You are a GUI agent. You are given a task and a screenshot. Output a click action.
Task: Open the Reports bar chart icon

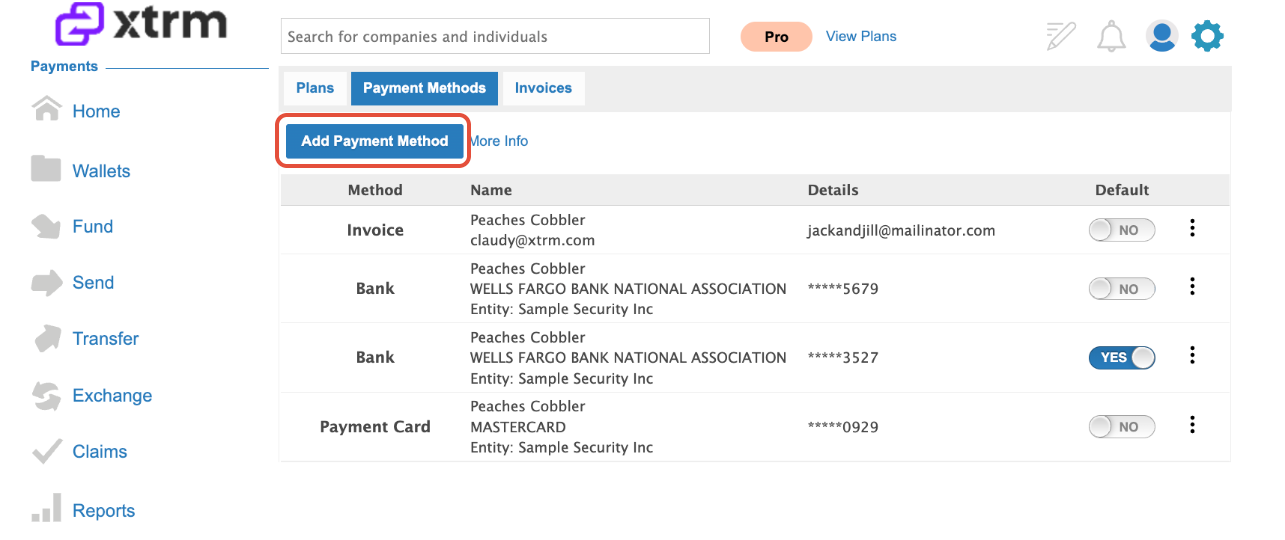[x=46, y=508]
